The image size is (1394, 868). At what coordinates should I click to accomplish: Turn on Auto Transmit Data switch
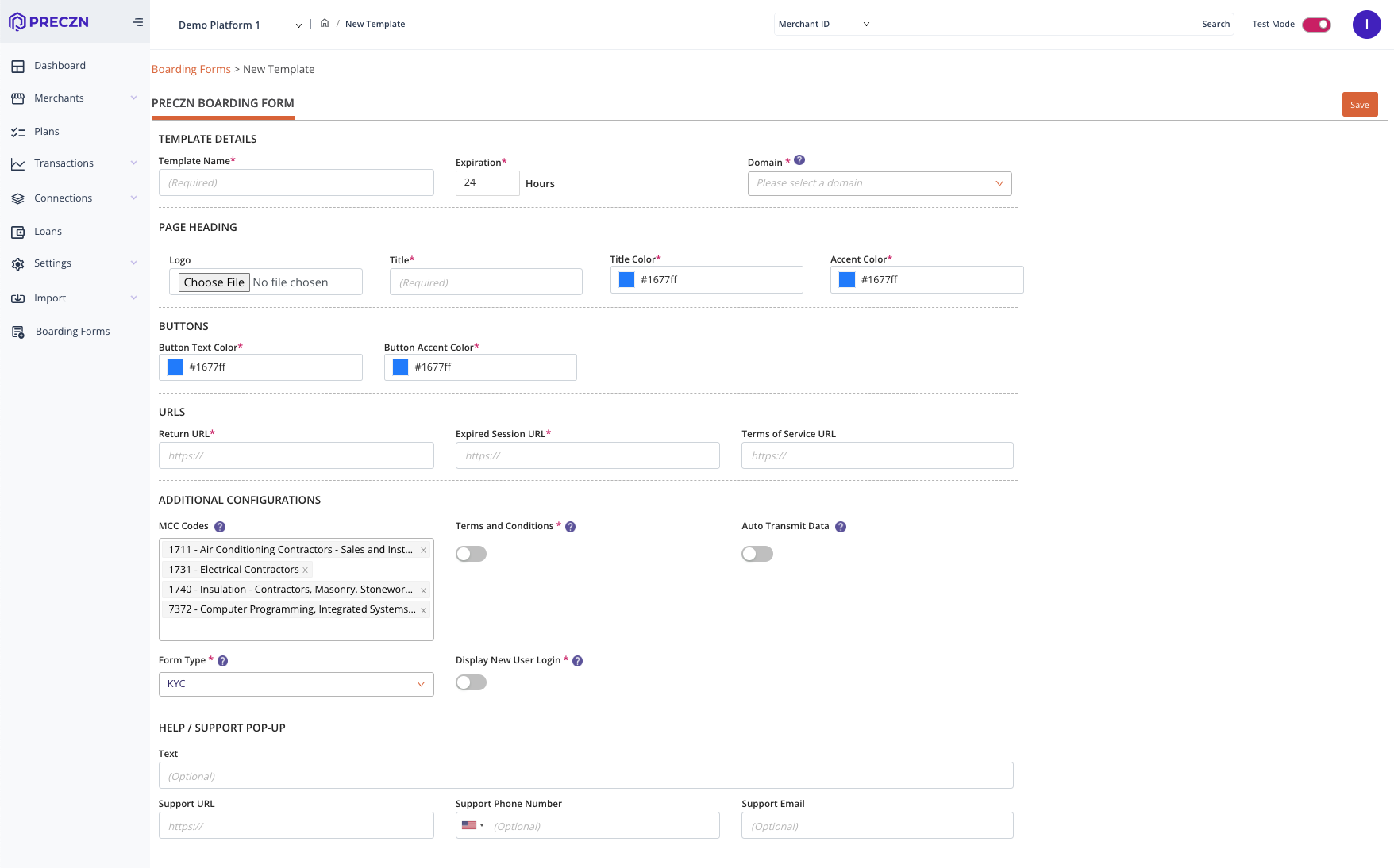pyautogui.click(x=757, y=554)
